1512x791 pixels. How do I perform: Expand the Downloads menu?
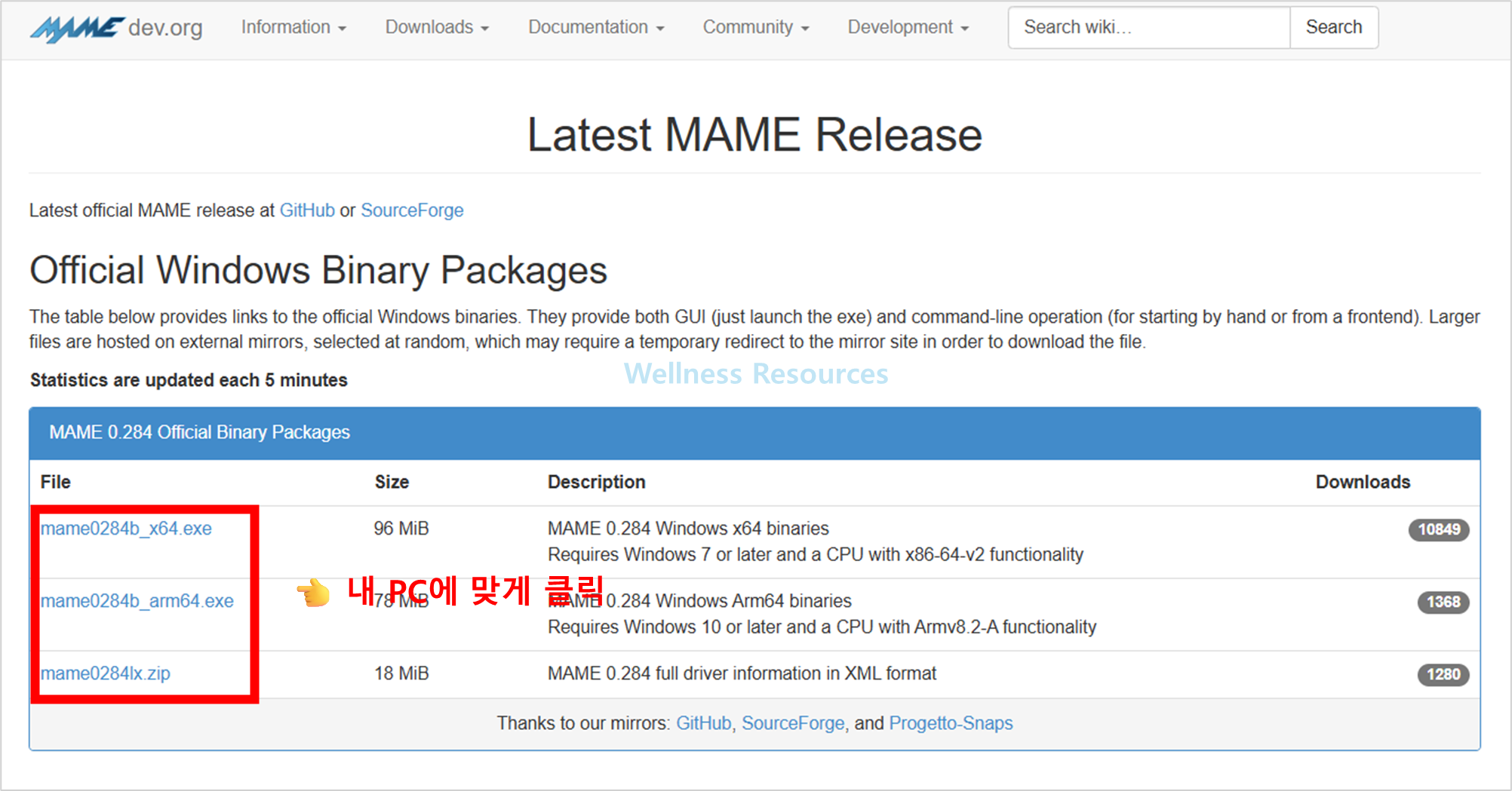[437, 27]
